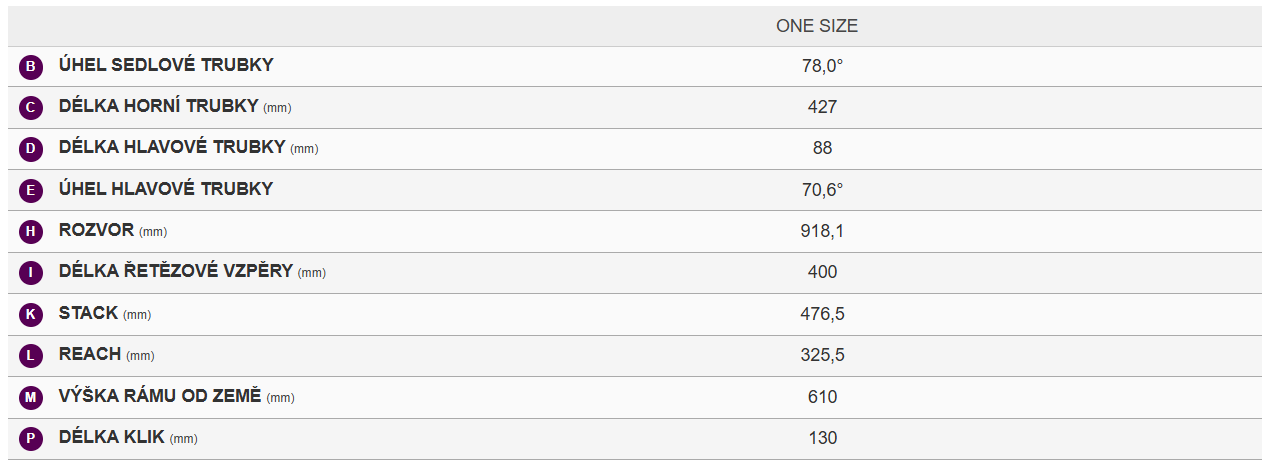Click the purple D badge icon
The height and width of the screenshot is (470, 1270).
pos(31,149)
